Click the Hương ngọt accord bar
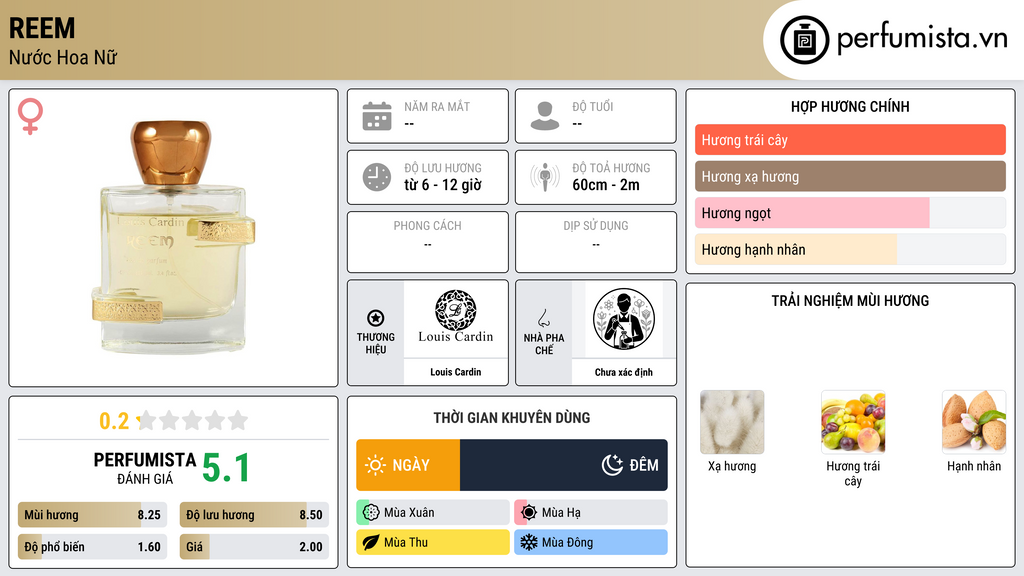 850,213
